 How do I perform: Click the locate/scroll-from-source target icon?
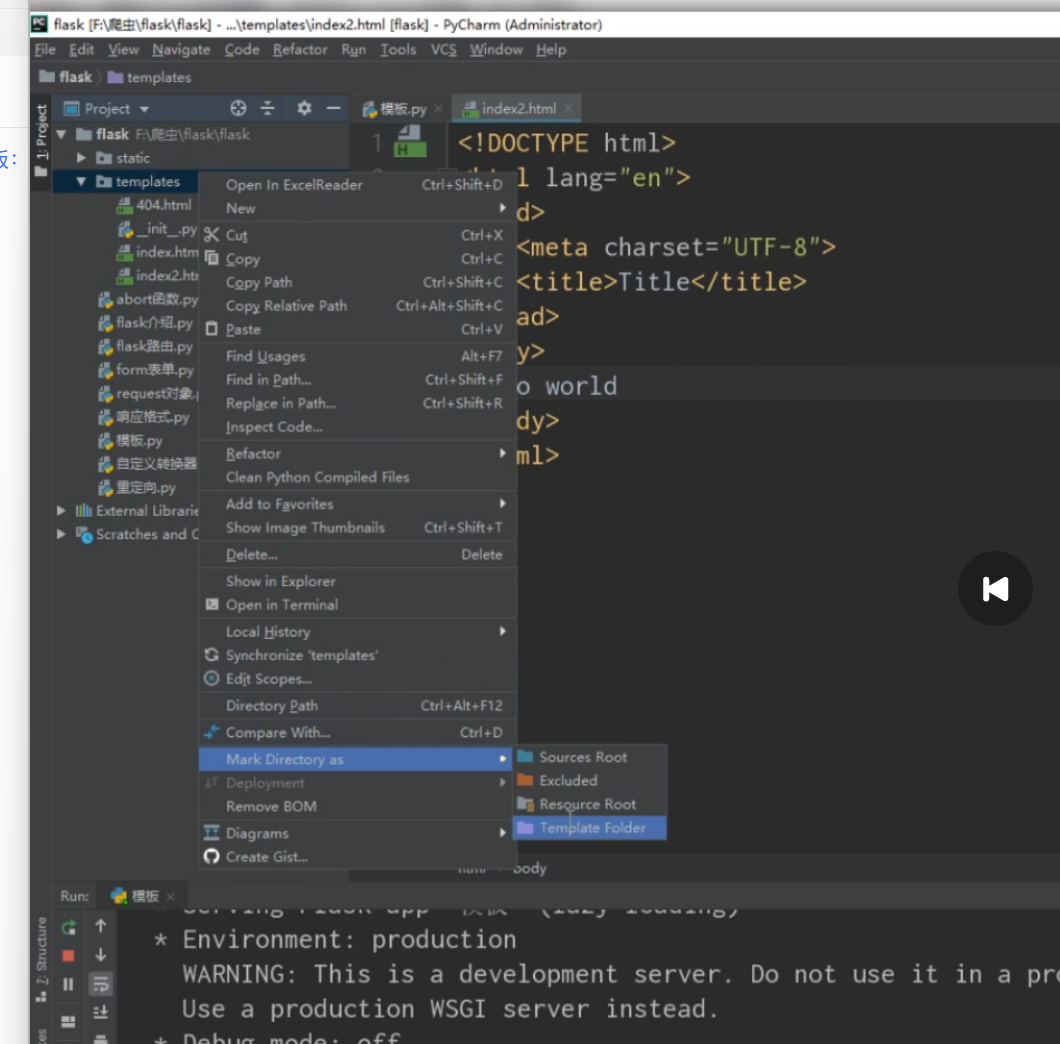[x=238, y=108]
